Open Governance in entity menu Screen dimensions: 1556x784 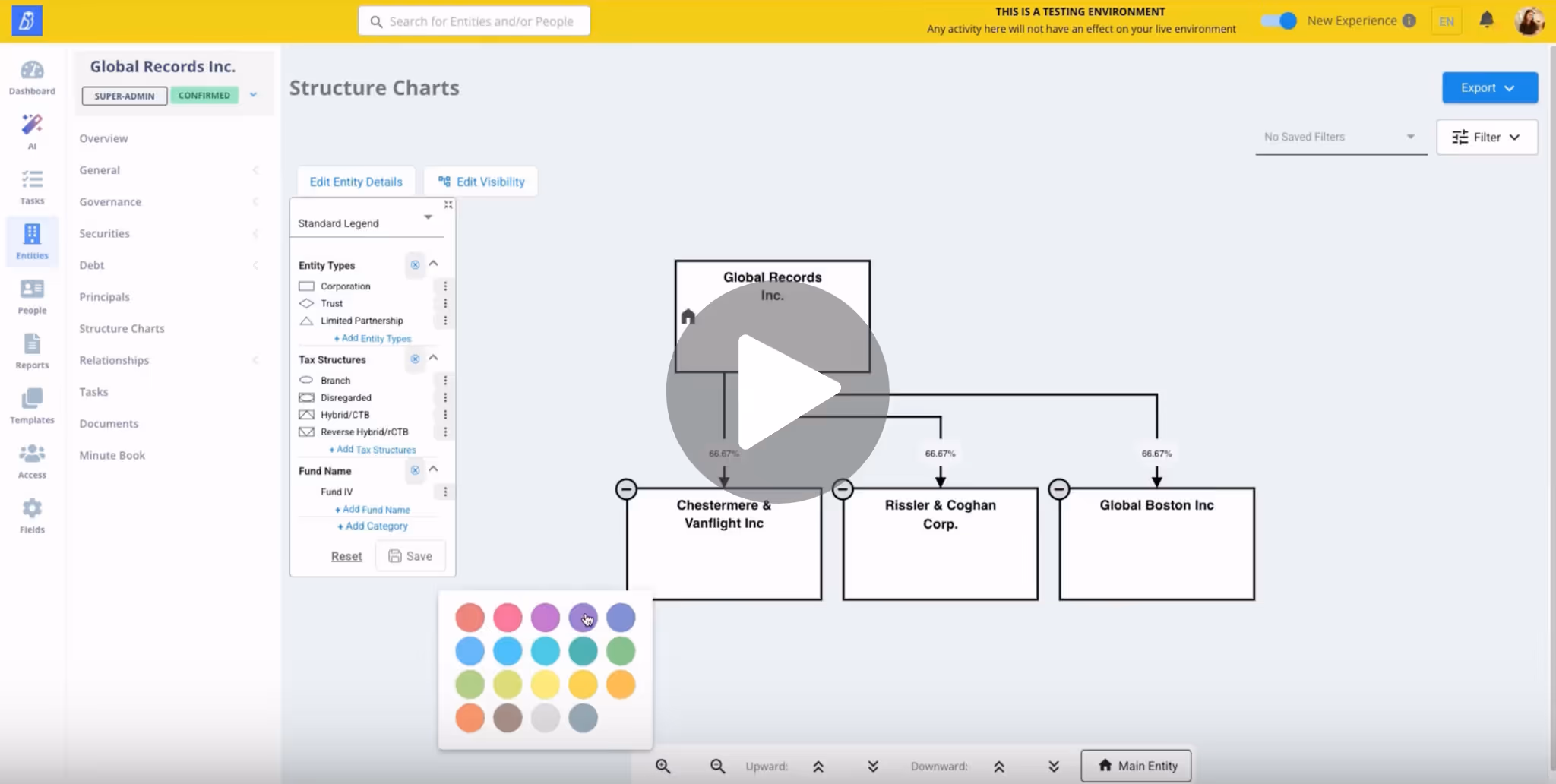110,201
